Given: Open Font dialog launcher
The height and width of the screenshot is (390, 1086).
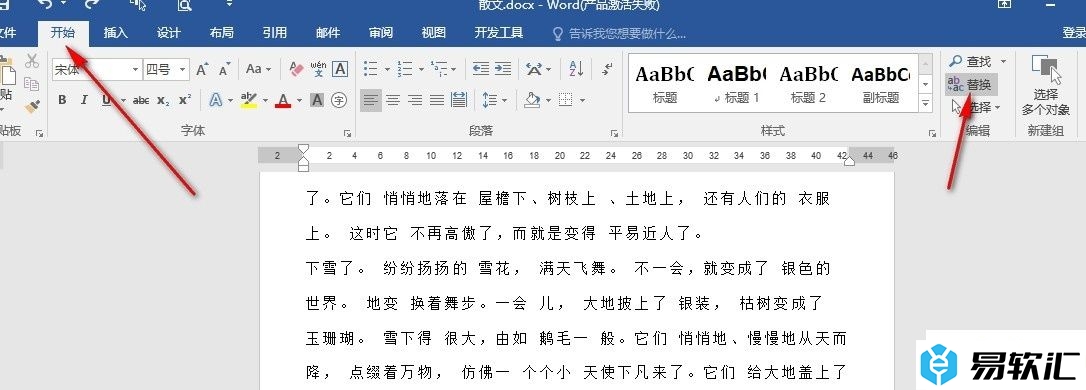Looking at the screenshot, I should [348, 133].
